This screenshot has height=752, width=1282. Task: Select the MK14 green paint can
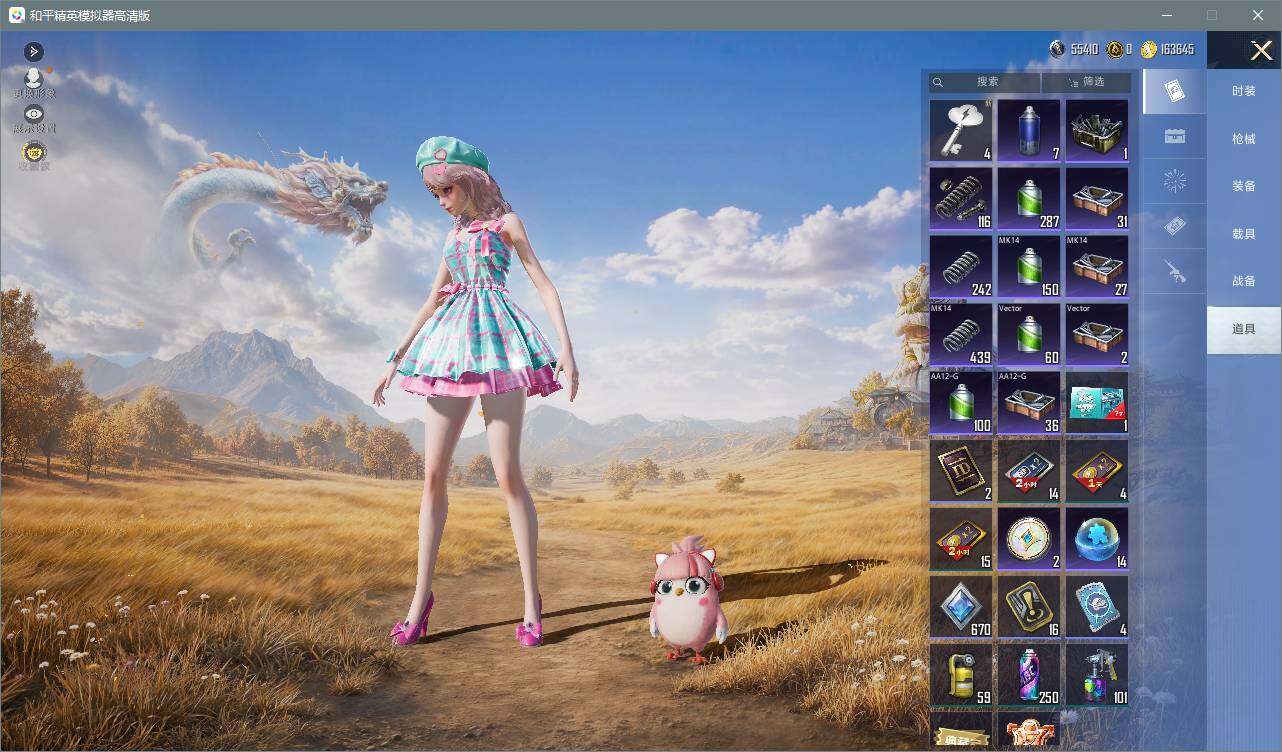pyautogui.click(x=1029, y=266)
